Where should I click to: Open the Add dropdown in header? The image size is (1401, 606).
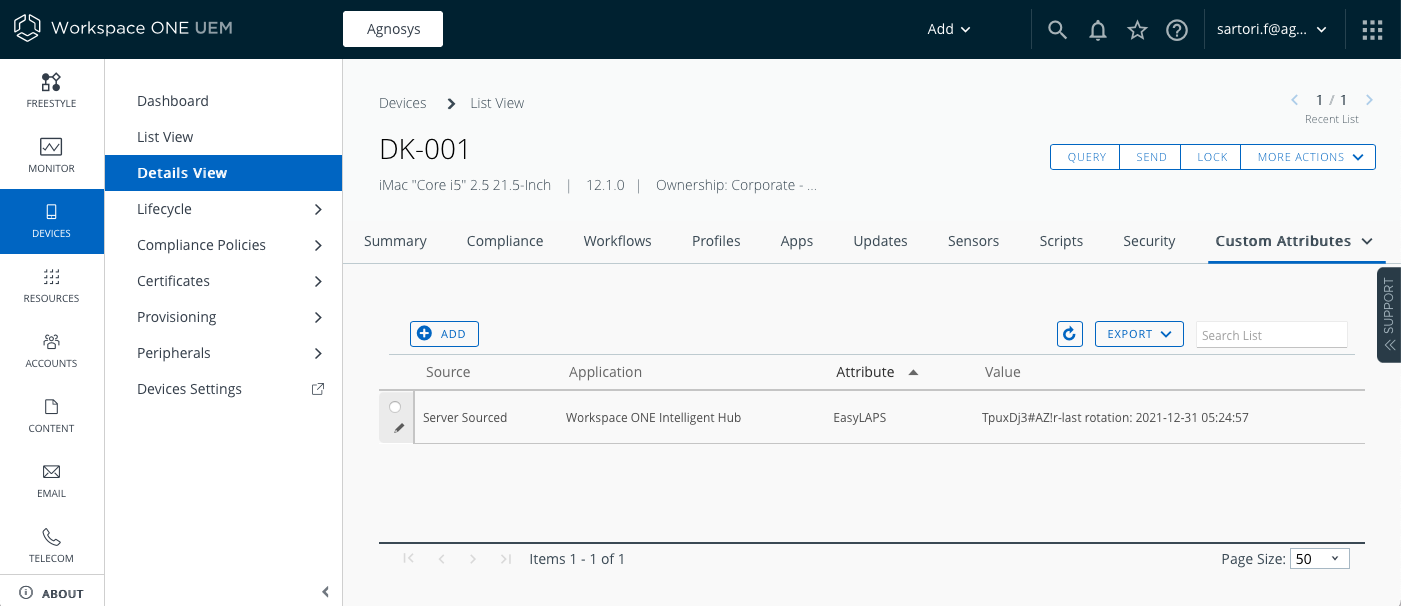(x=949, y=29)
